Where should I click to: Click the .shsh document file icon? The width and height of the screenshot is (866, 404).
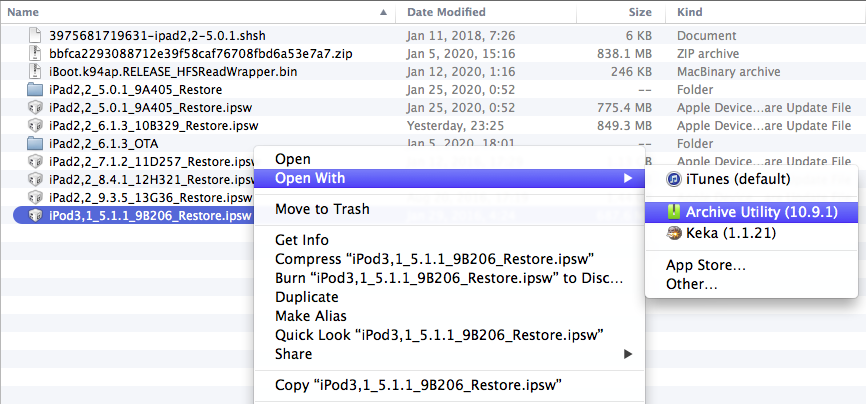(35, 35)
